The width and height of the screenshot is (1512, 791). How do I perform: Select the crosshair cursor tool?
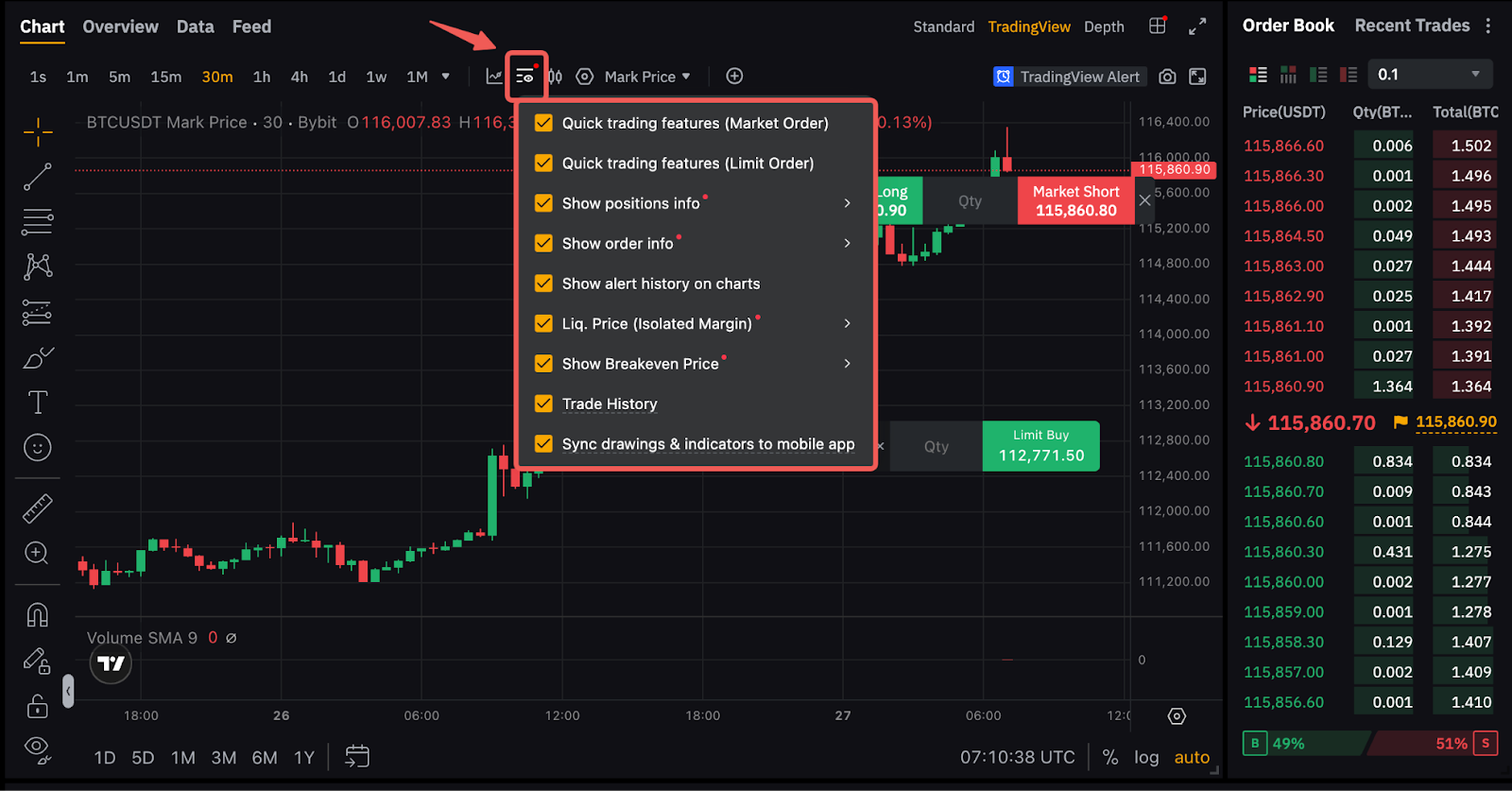[x=38, y=132]
